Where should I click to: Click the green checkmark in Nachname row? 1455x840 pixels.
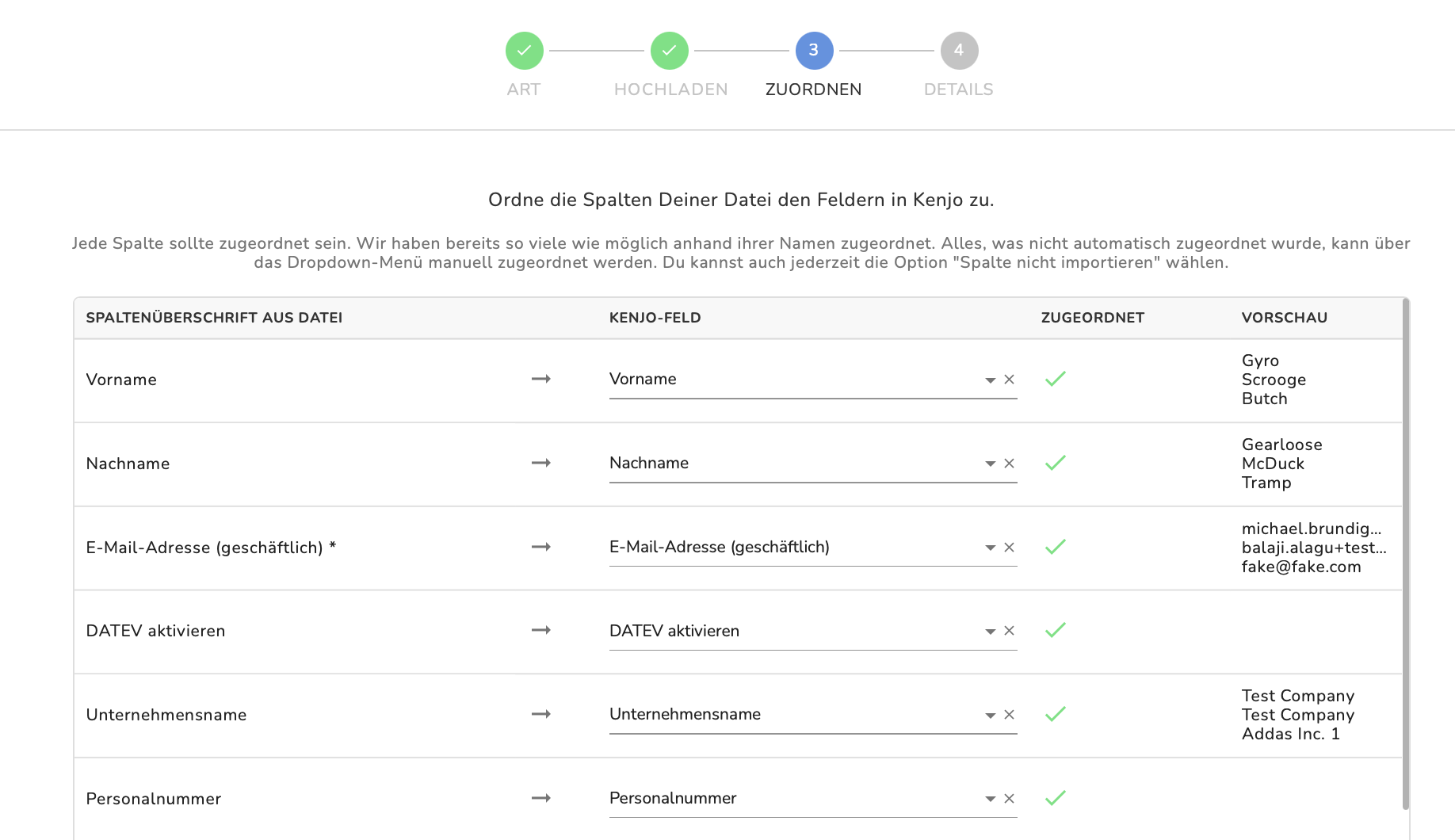pos(1056,463)
